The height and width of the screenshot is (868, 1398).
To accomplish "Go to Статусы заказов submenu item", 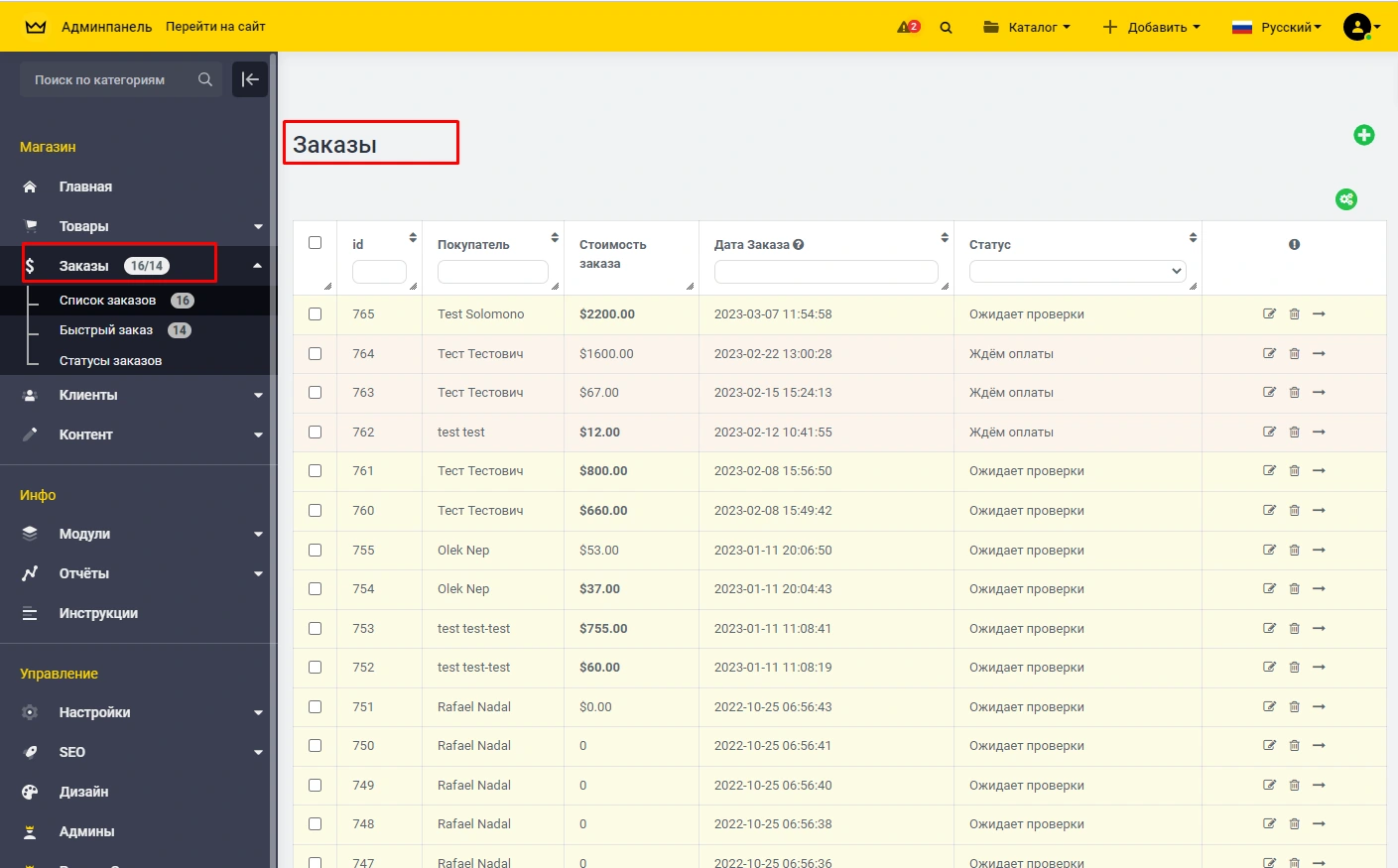I will pyautogui.click(x=110, y=361).
